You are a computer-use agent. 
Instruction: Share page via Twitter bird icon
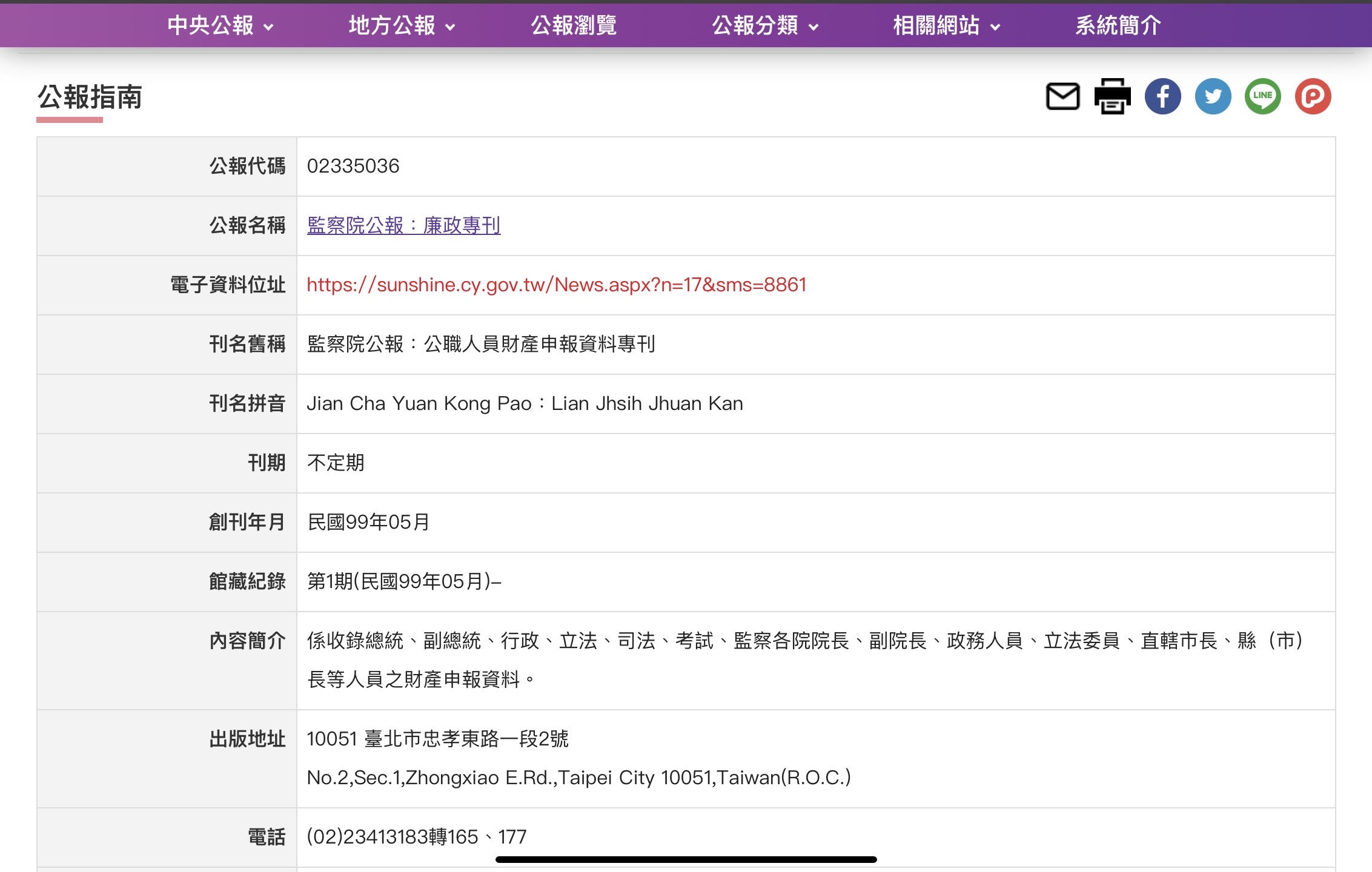tap(1213, 97)
